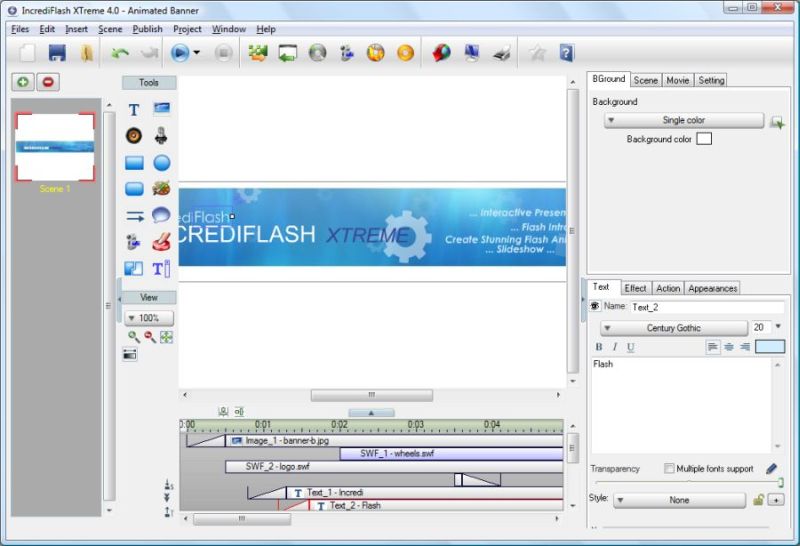The height and width of the screenshot is (546, 800).
Task: Select the paint palette drawing tool
Action: (x=162, y=188)
